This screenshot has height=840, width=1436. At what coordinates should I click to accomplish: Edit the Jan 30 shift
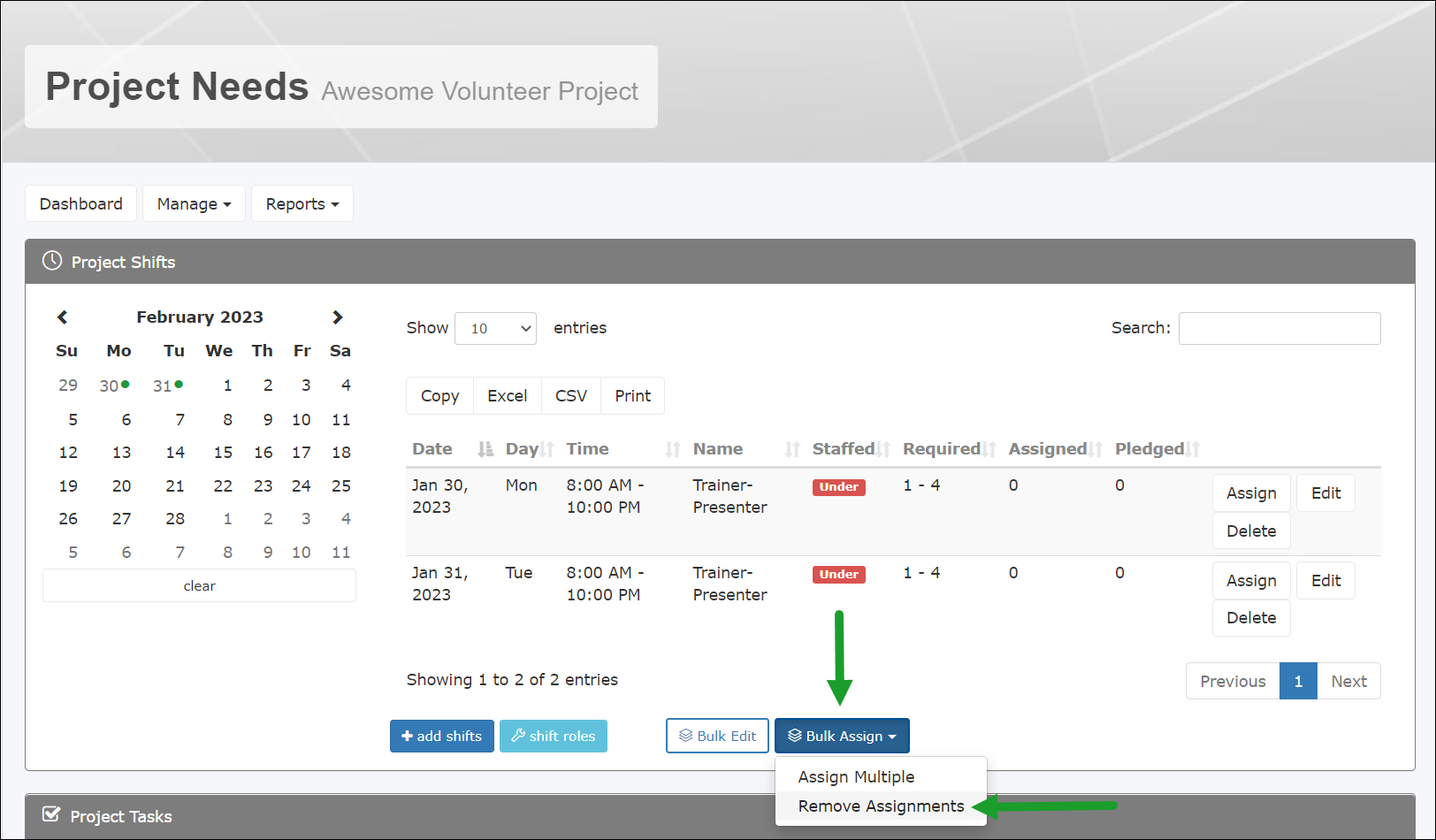click(1325, 493)
